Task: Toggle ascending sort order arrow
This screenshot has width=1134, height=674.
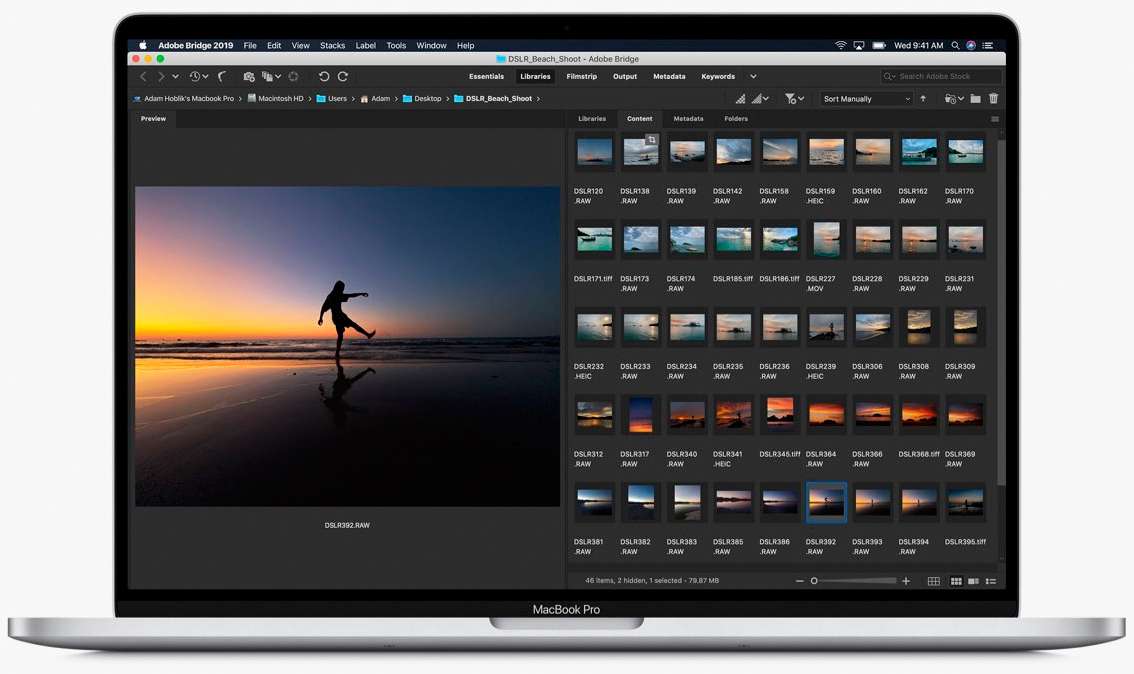Action: click(x=922, y=98)
